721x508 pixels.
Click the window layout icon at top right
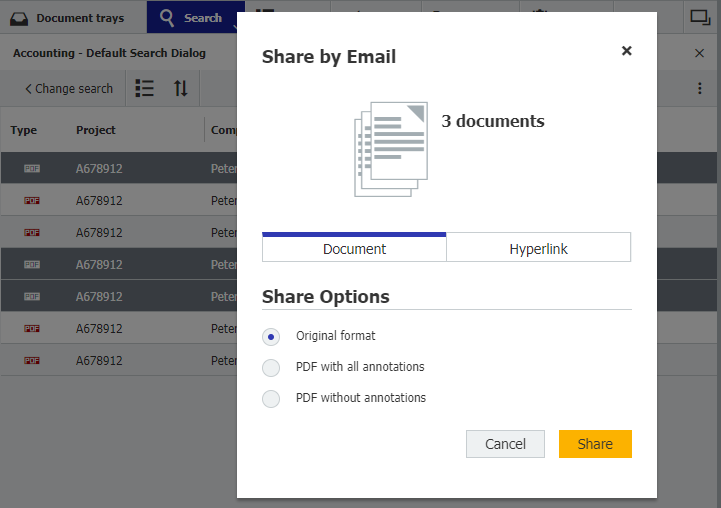tap(699, 17)
